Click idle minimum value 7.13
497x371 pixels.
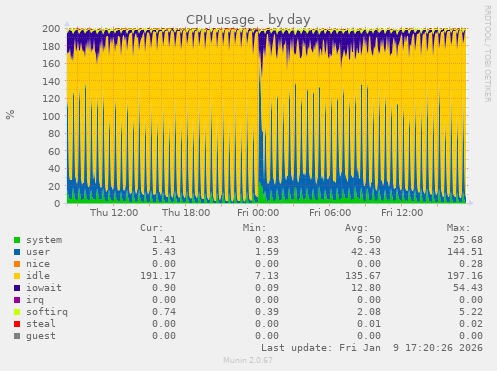[x=267, y=276]
